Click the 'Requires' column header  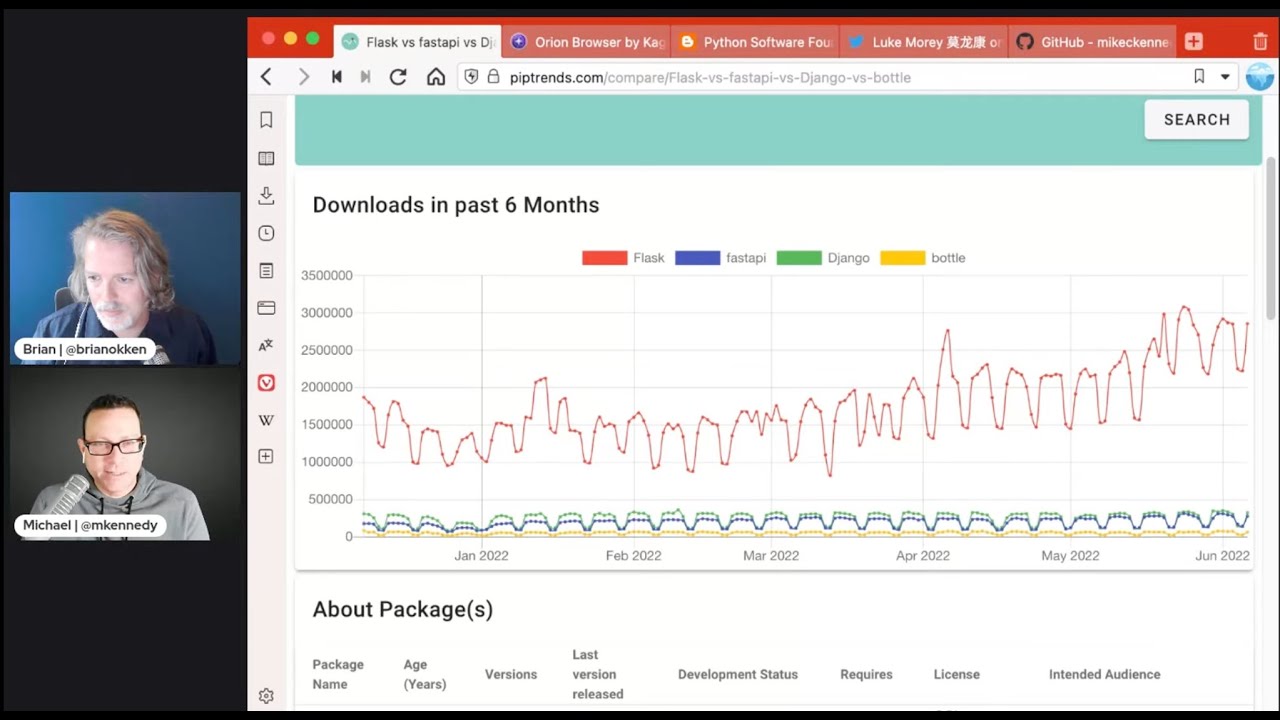coord(866,674)
